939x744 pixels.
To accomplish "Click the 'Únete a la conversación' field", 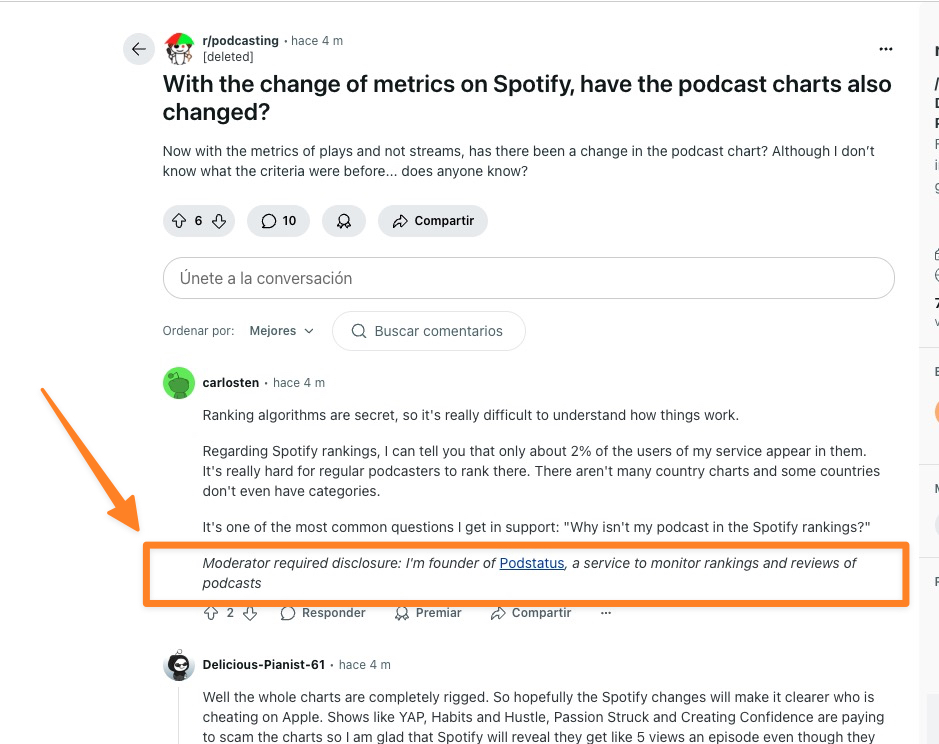I will pyautogui.click(x=528, y=278).
